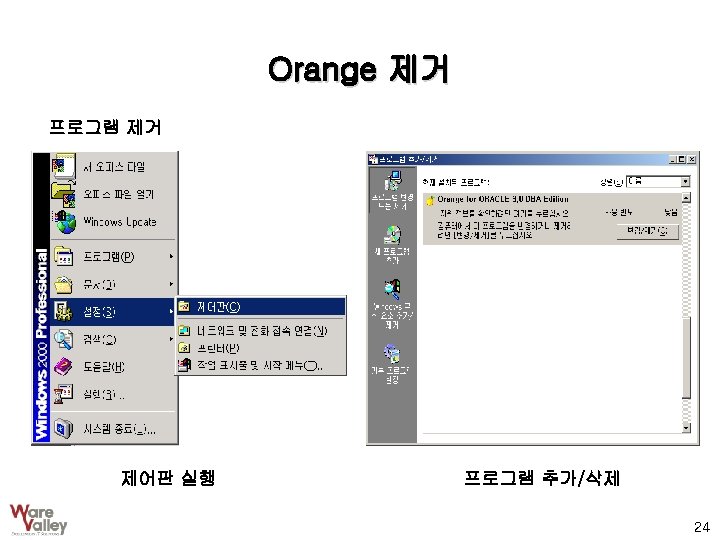Open the New Office Document icon in Start menu

(x=63, y=166)
